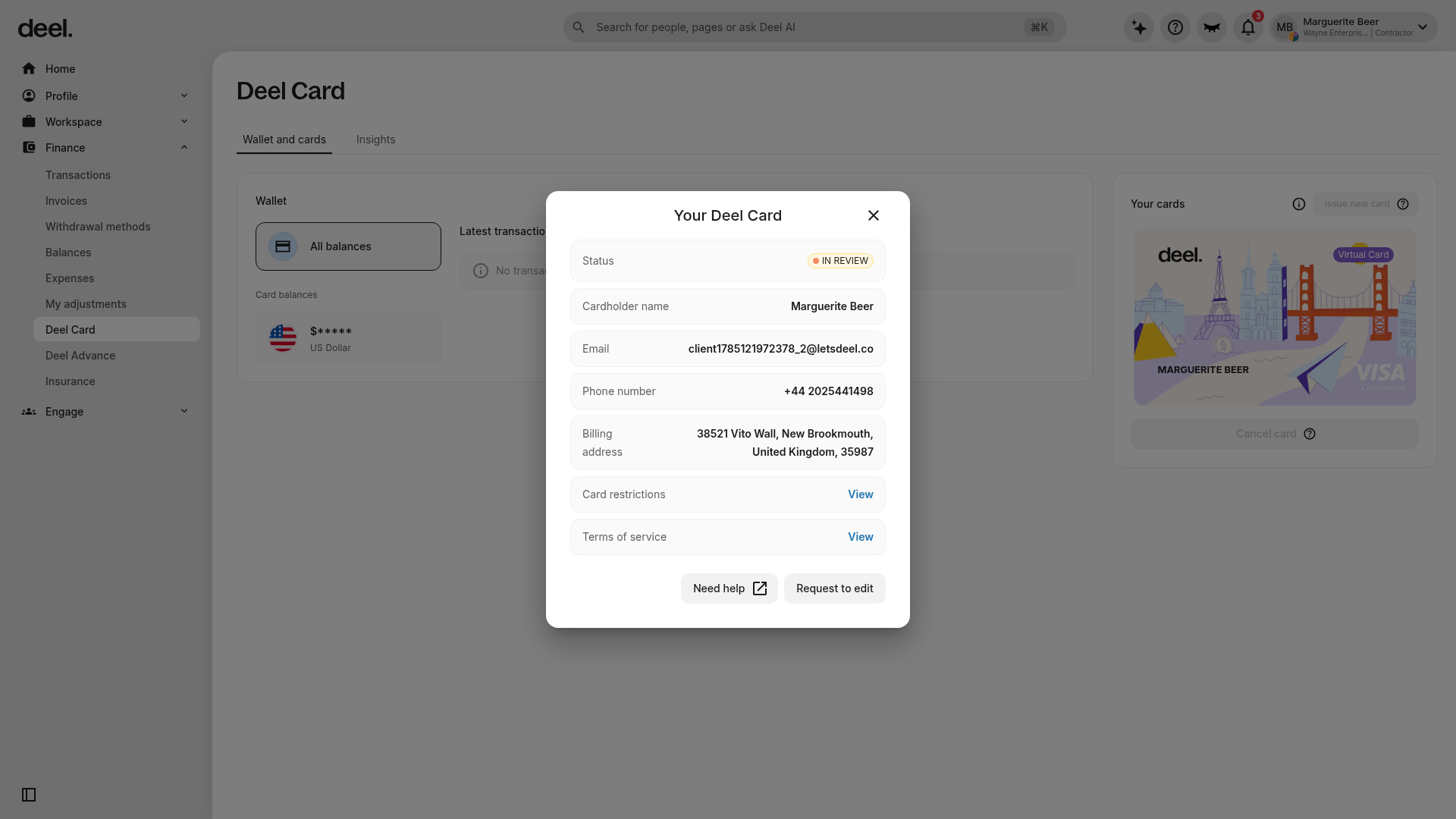Collapse the sidebar panel icon
Image resolution: width=1456 pixels, height=819 pixels.
(x=29, y=795)
